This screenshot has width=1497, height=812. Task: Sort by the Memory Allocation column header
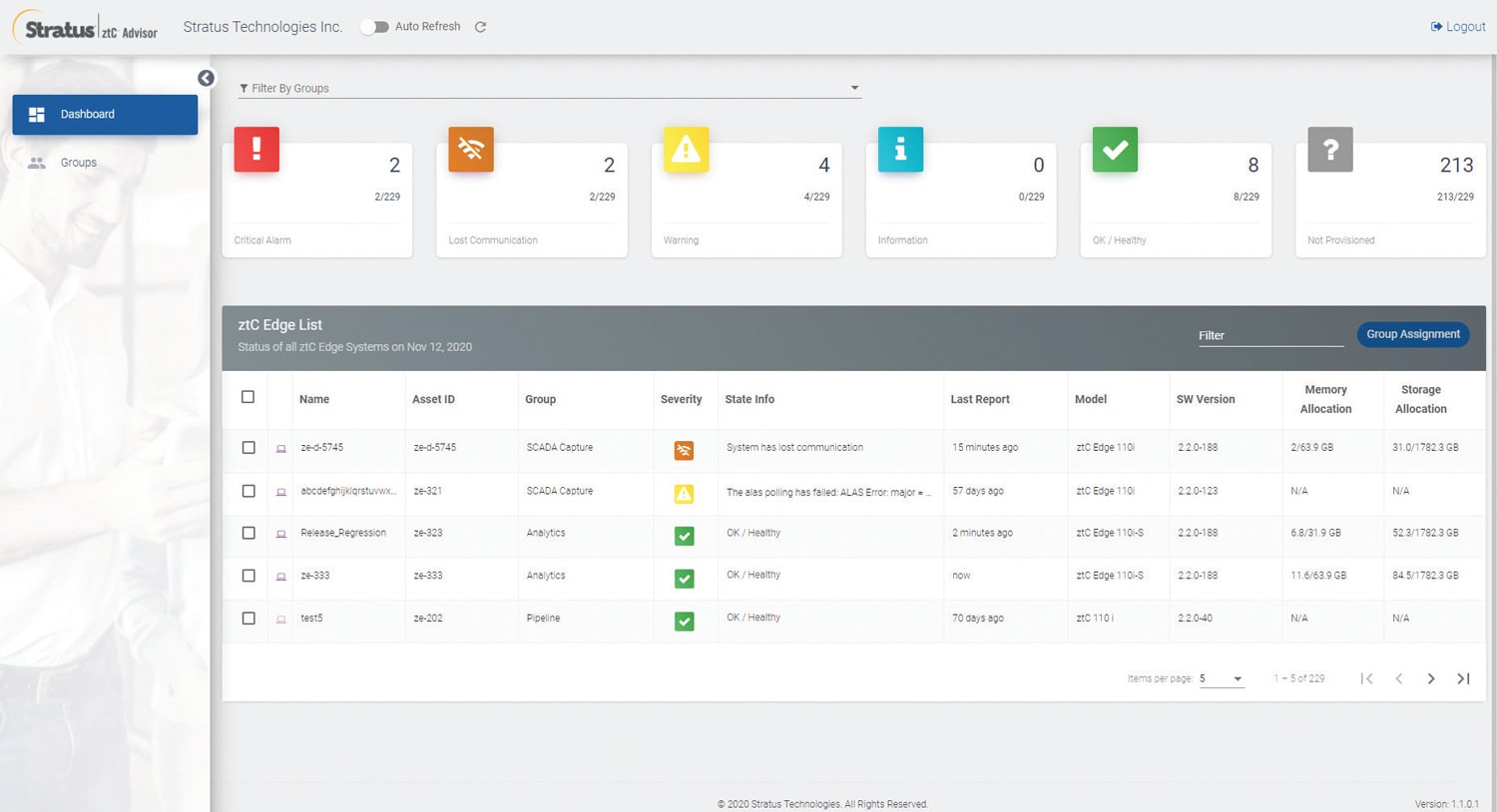pos(1325,399)
